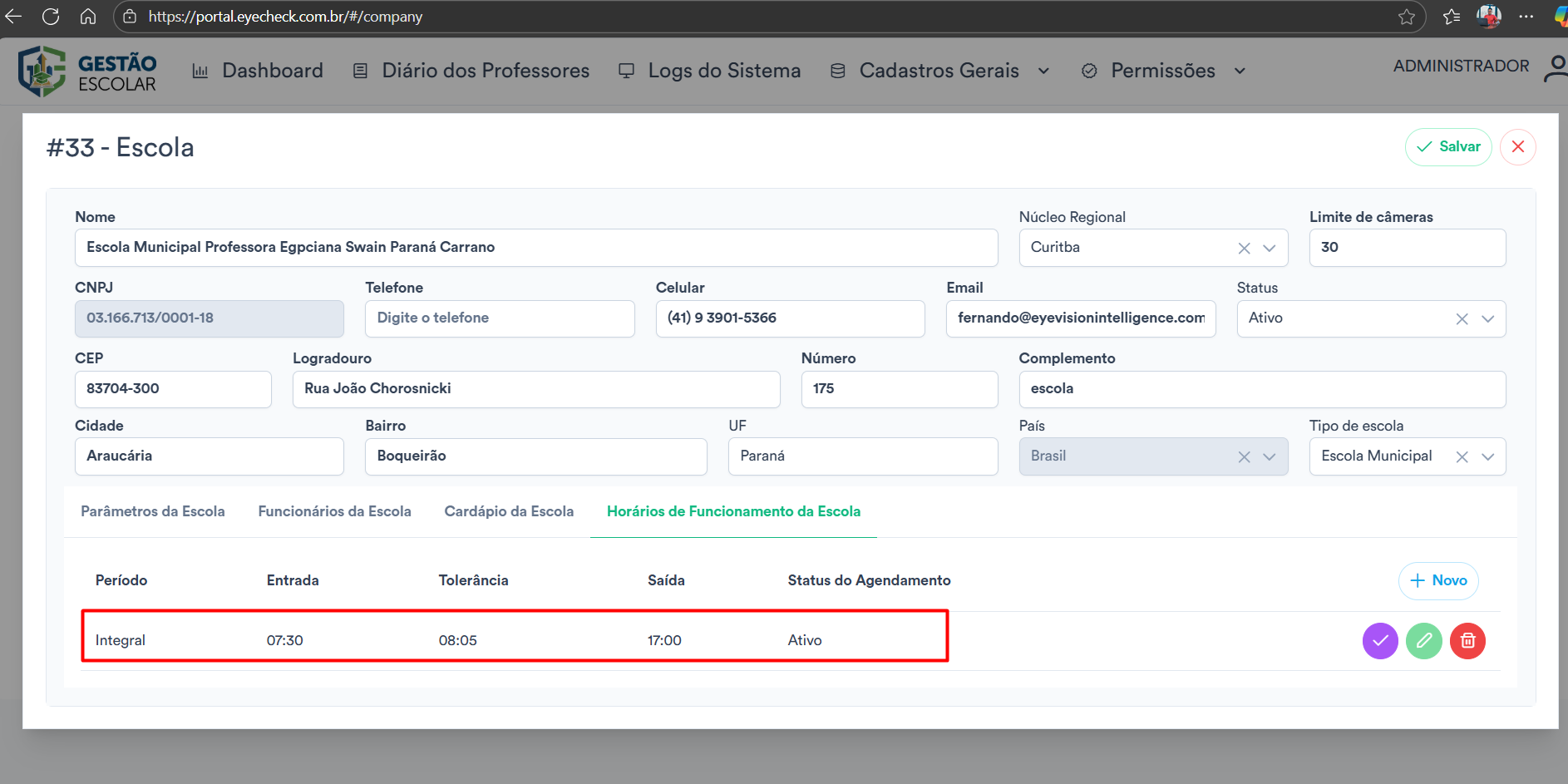Bookmark page with the star icon

[x=1406, y=17]
